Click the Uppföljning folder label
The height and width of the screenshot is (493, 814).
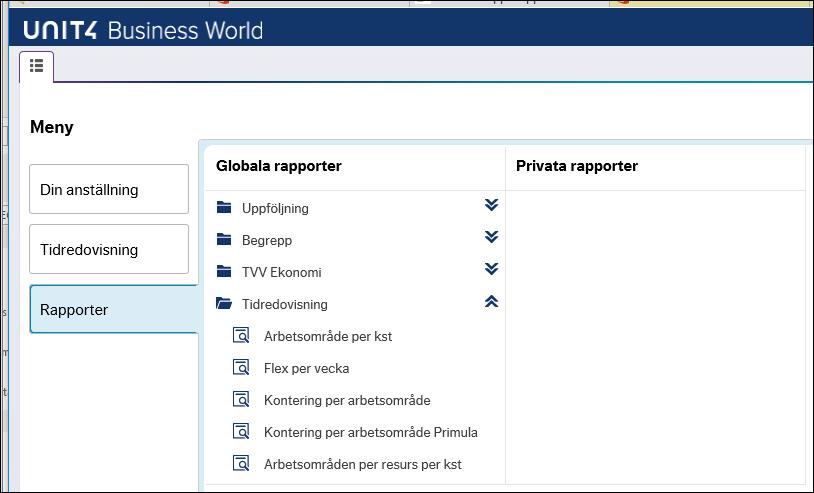[x=275, y=209]
